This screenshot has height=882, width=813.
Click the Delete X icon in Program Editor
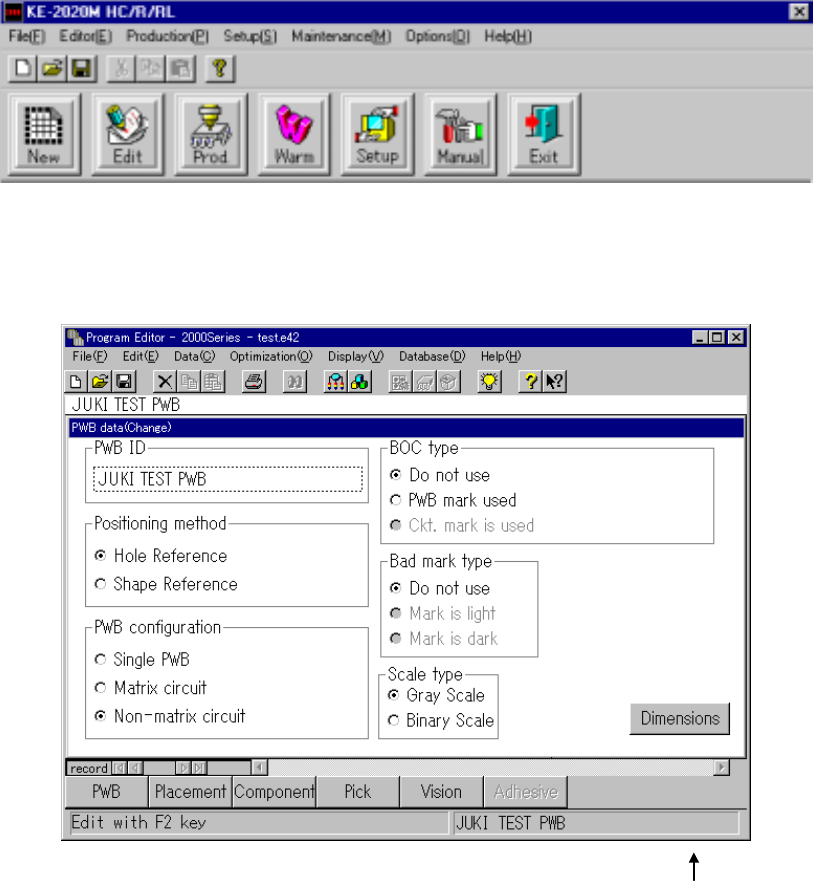165,381
